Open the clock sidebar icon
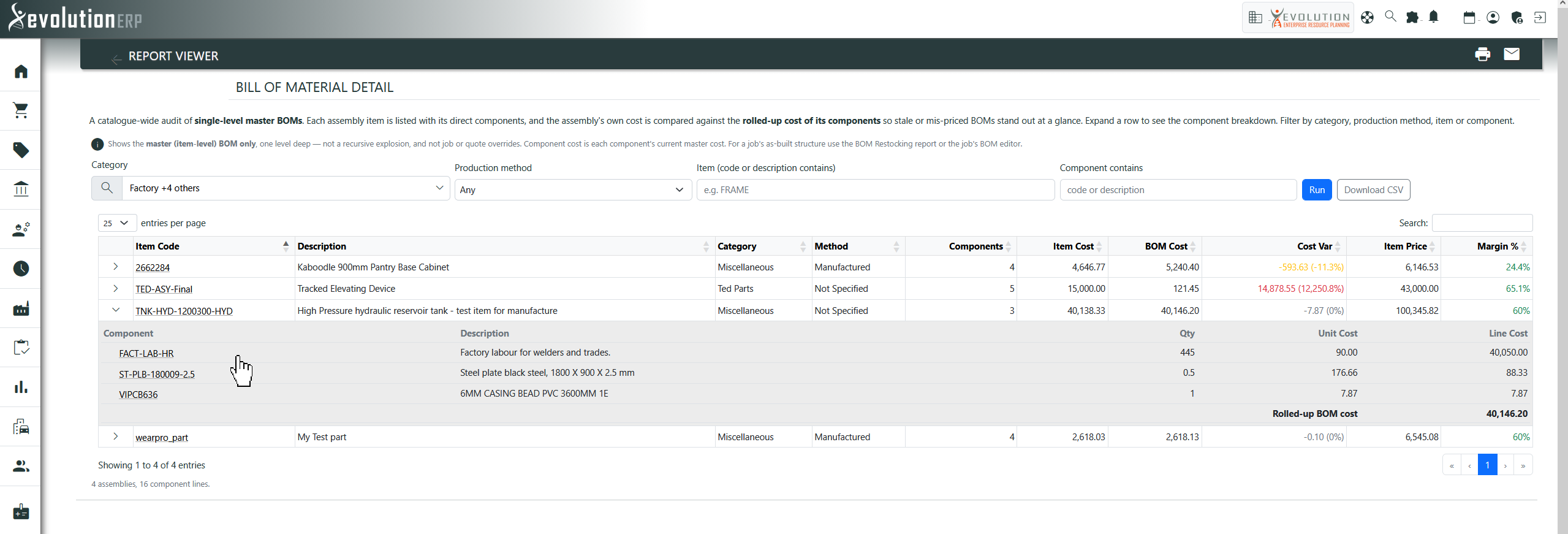This screenshot has height=534, width=1568. [21, 269]
